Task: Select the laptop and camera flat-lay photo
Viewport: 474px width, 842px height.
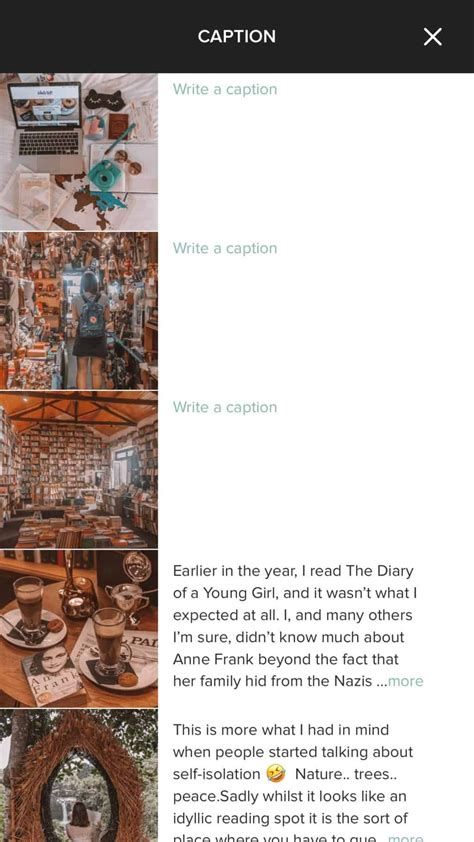Action: (x=79, y=152)
